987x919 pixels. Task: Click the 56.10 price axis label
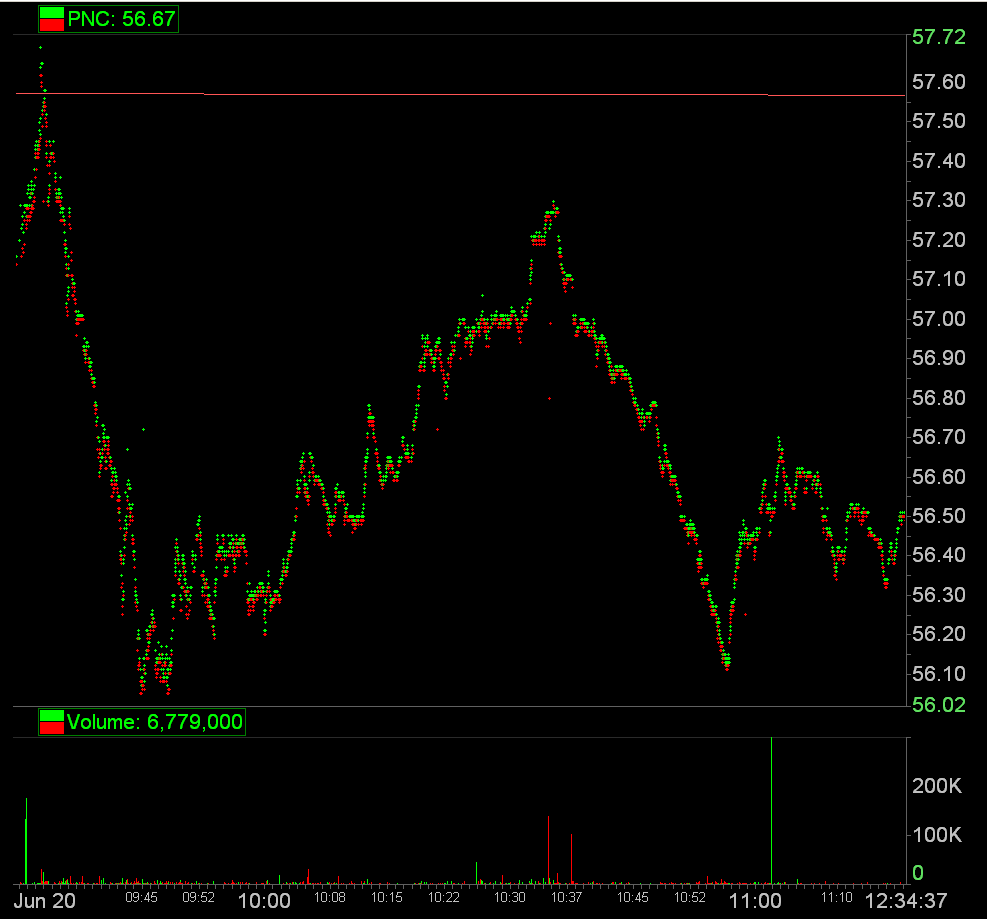(939, 674)
